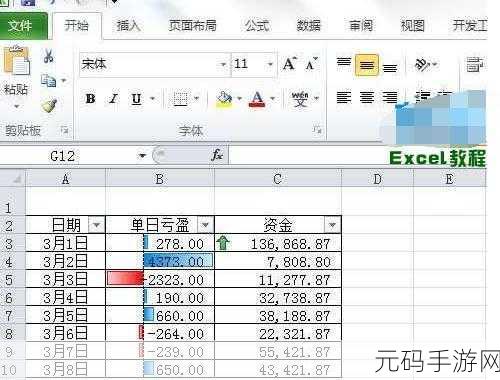This screenshot has width=500, height=380.
Task: Apply the fill color bucket
Action: click(224, 99)
